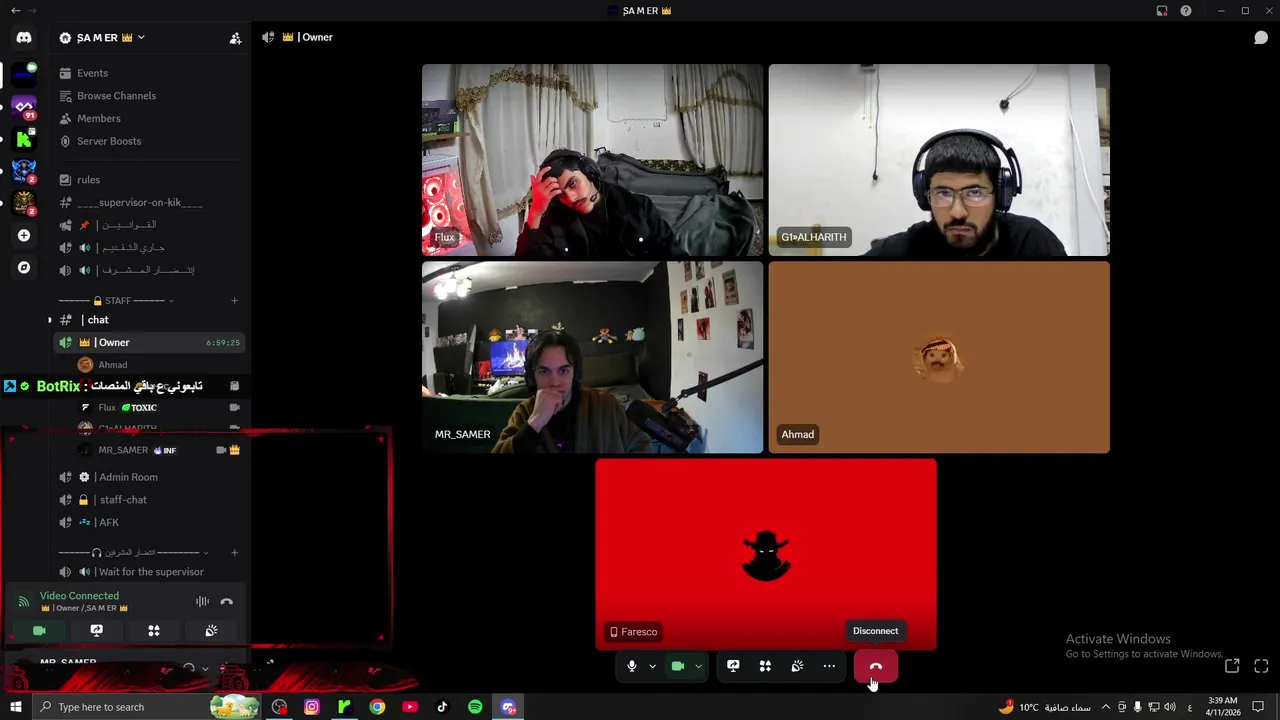Create channel in STAFF category

(x=235, y=301)
